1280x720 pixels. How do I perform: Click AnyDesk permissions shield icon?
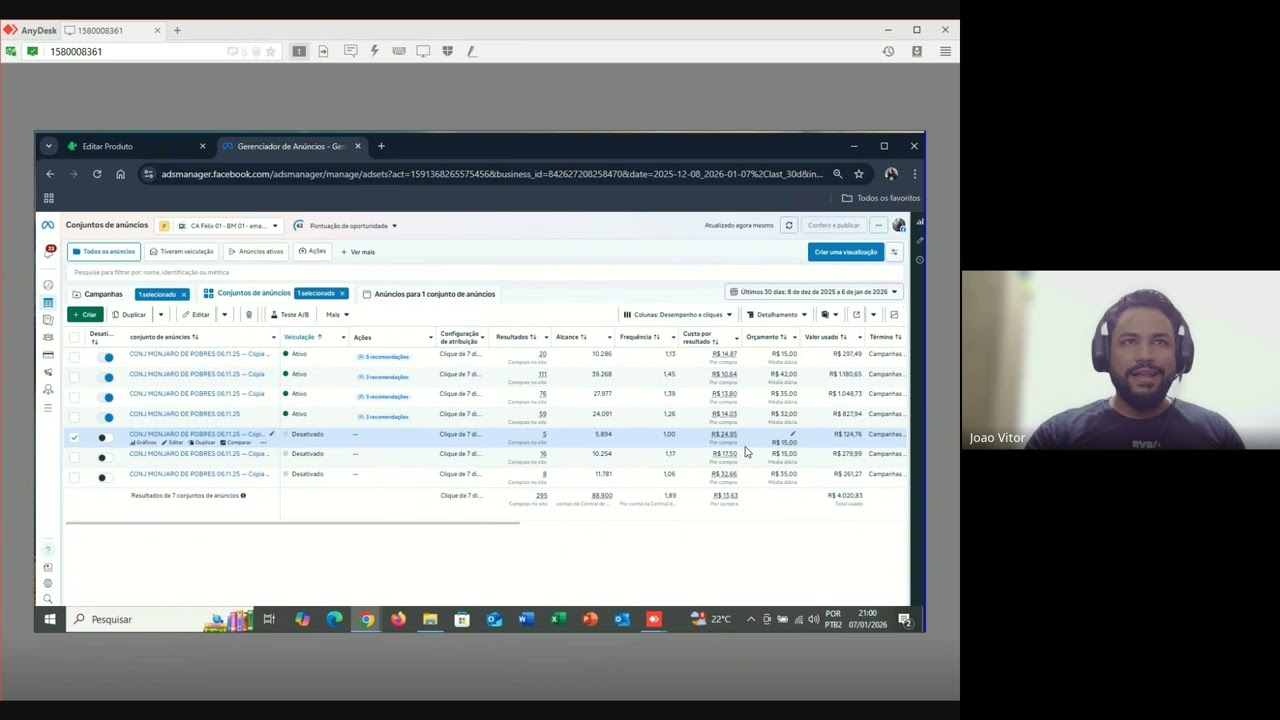coord(447,51)
